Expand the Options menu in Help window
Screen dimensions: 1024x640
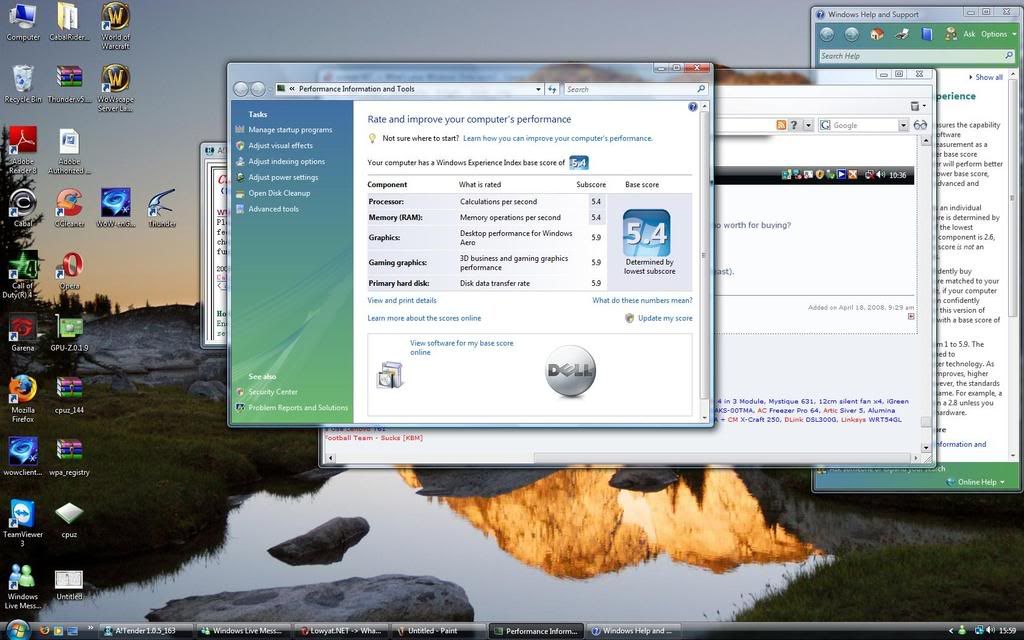[995, 33]
